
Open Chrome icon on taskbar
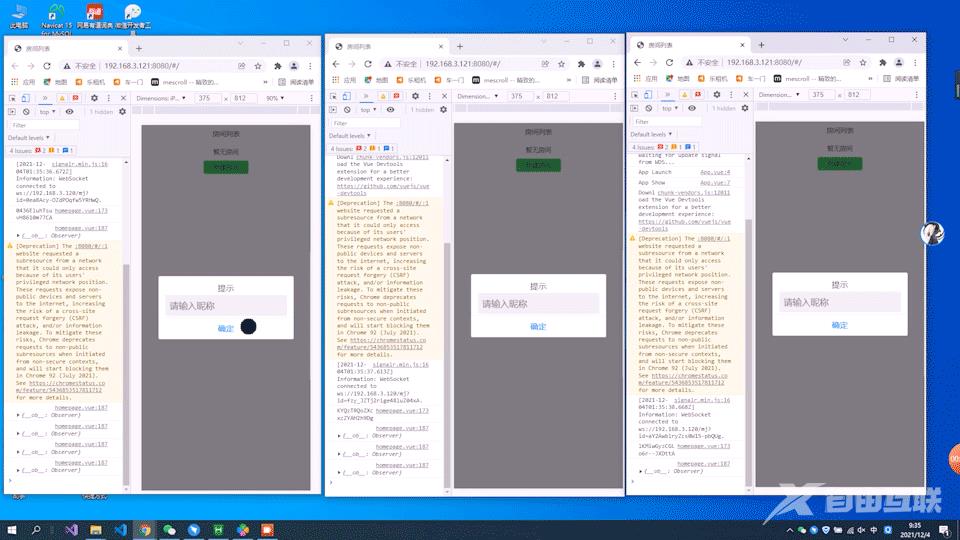point(145,530)
